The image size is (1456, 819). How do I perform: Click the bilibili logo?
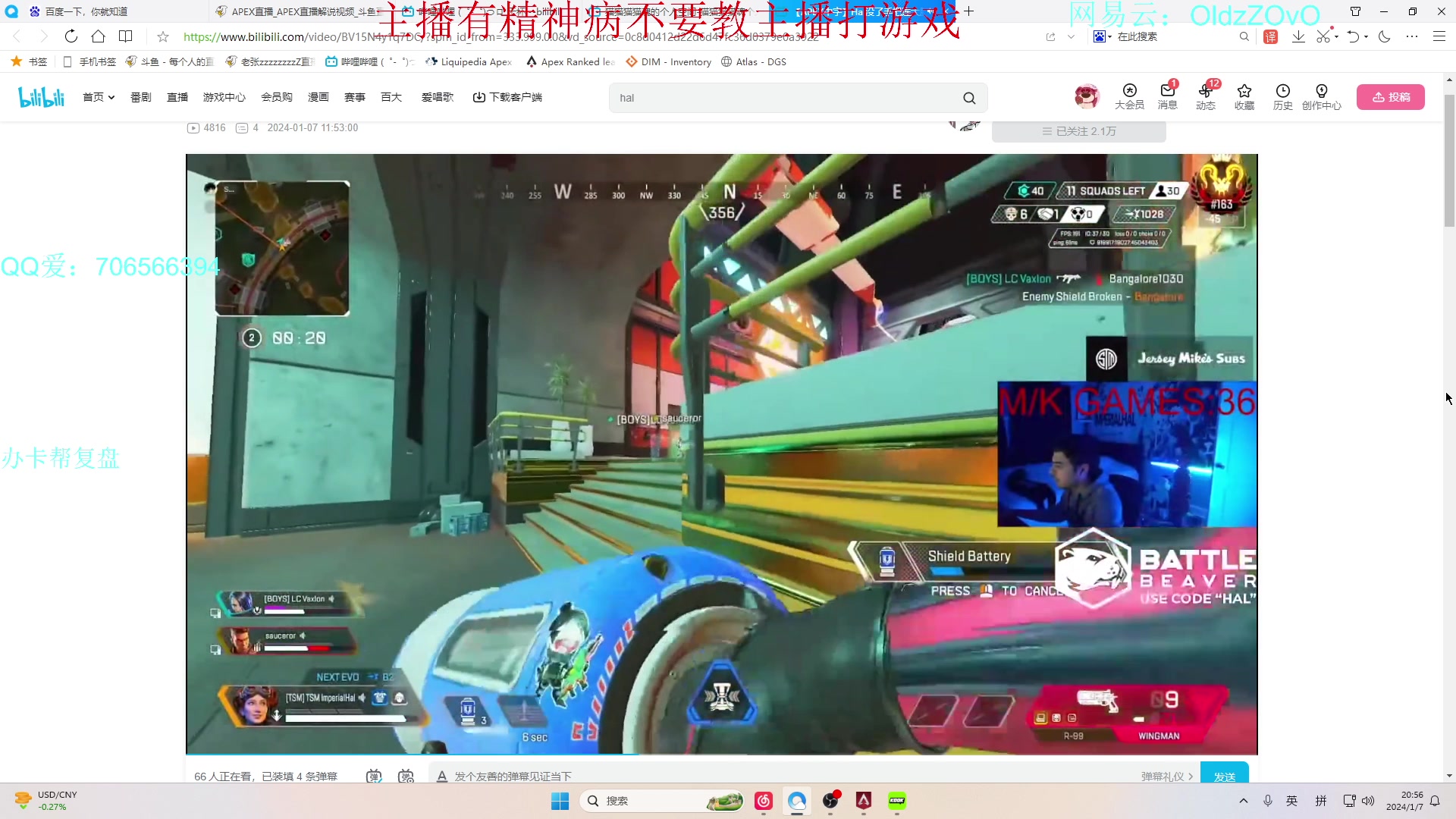42,97
